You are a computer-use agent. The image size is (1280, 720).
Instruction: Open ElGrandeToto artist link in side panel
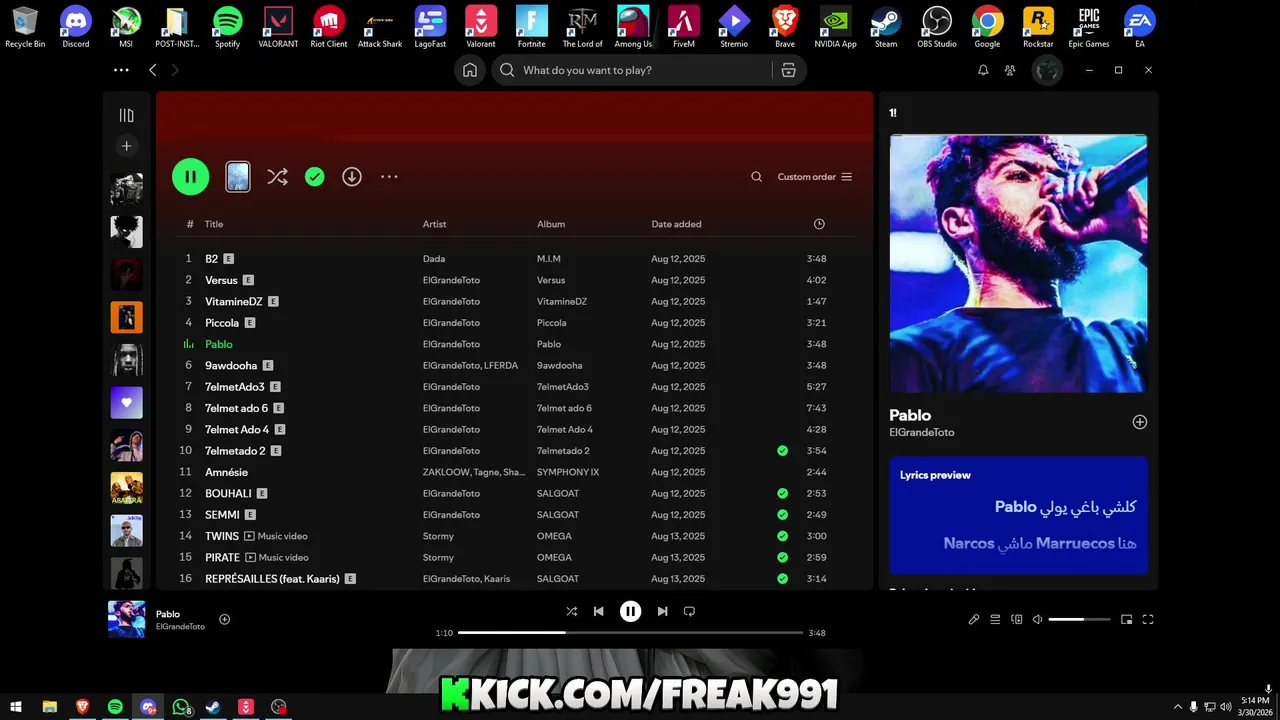coord(922,432)
